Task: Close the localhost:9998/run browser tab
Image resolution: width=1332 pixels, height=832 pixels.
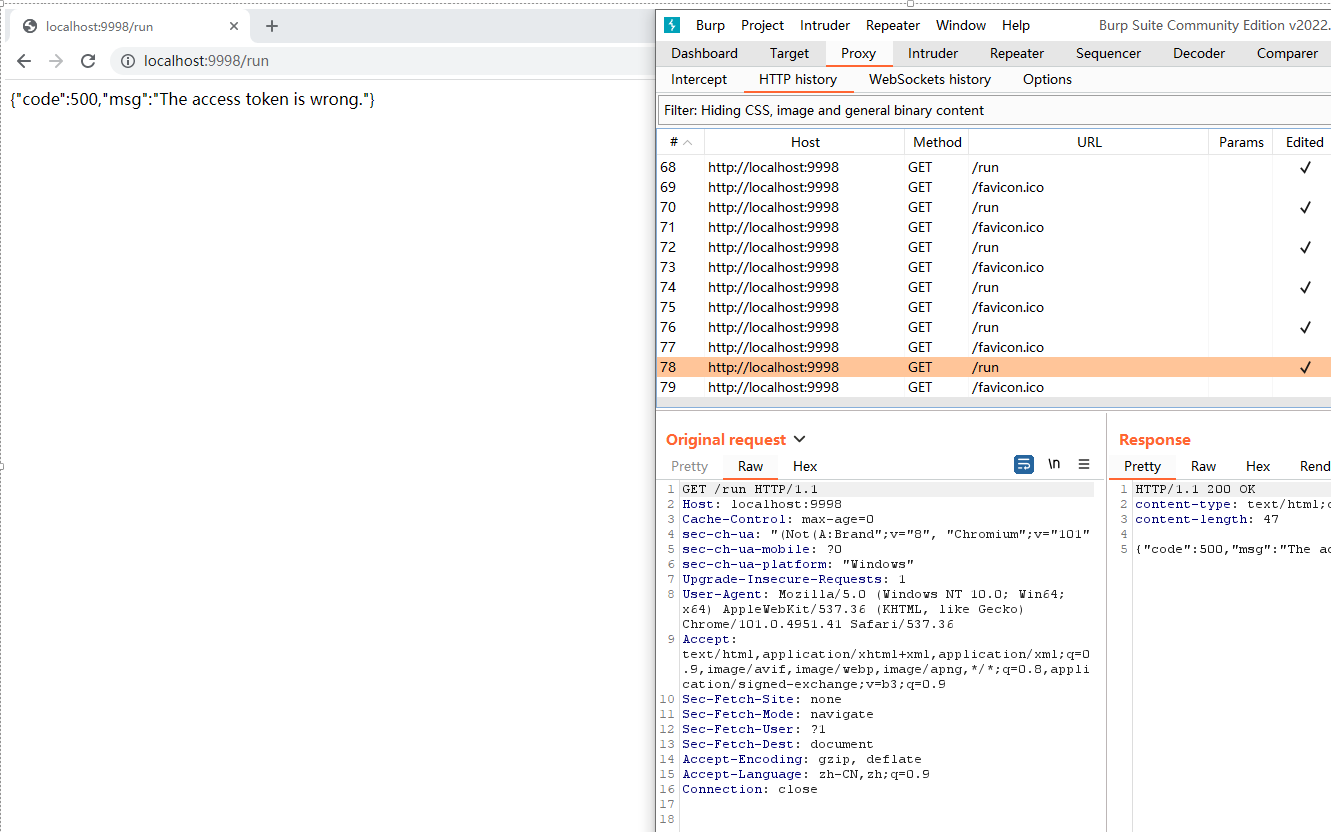Action: pos(234,26)
